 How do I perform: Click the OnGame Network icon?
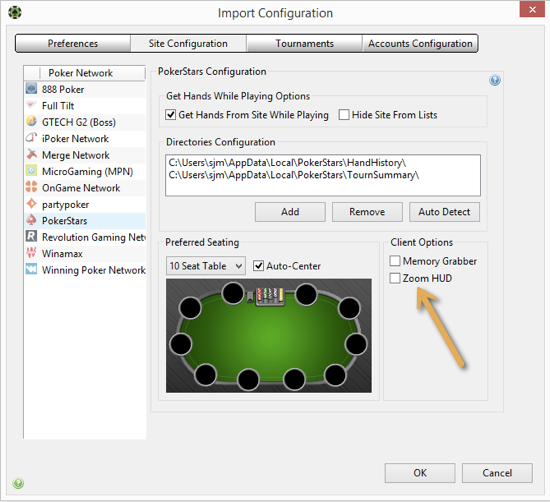click(x=32, y=187)
